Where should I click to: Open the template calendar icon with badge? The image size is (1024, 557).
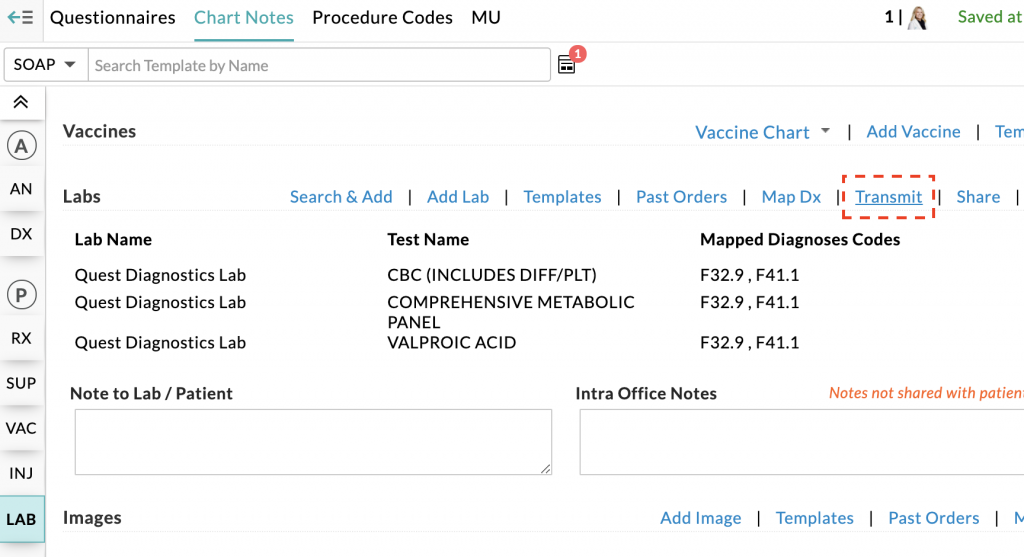click(x=567, y=65)
